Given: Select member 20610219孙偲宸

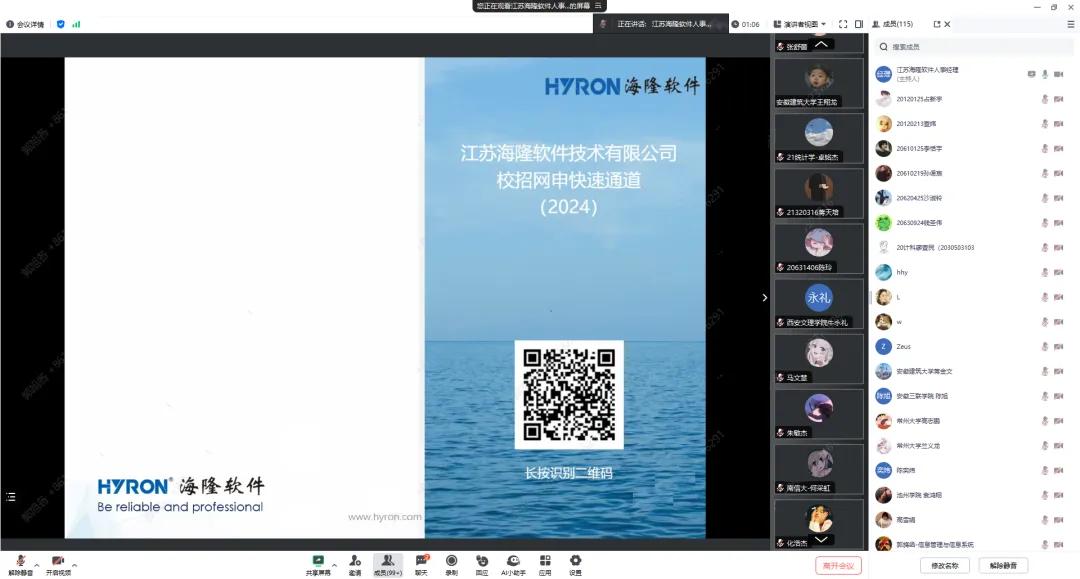Looking at the screenshot, I should pos(974,173).
